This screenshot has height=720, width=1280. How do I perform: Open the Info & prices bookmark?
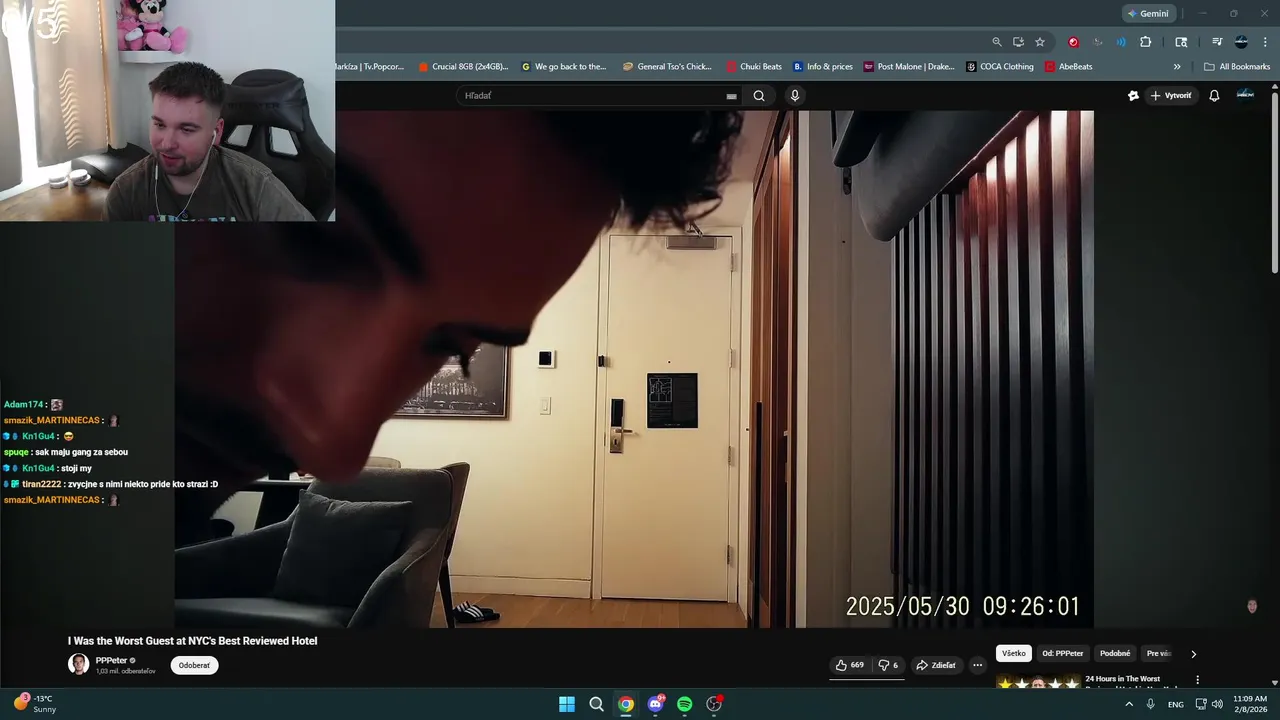coord(823,67)
